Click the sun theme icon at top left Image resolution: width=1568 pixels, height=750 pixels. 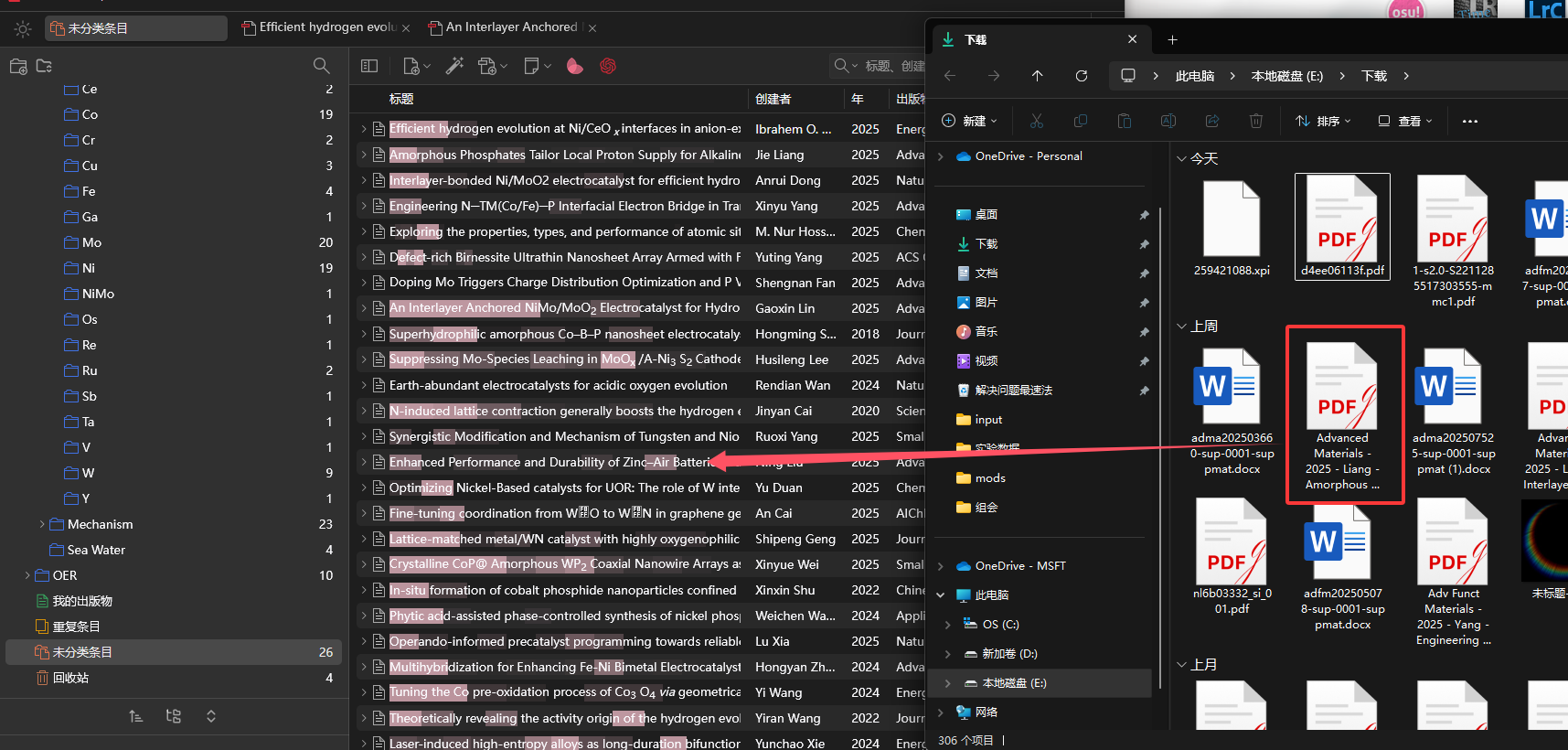(x=23, y=29)
